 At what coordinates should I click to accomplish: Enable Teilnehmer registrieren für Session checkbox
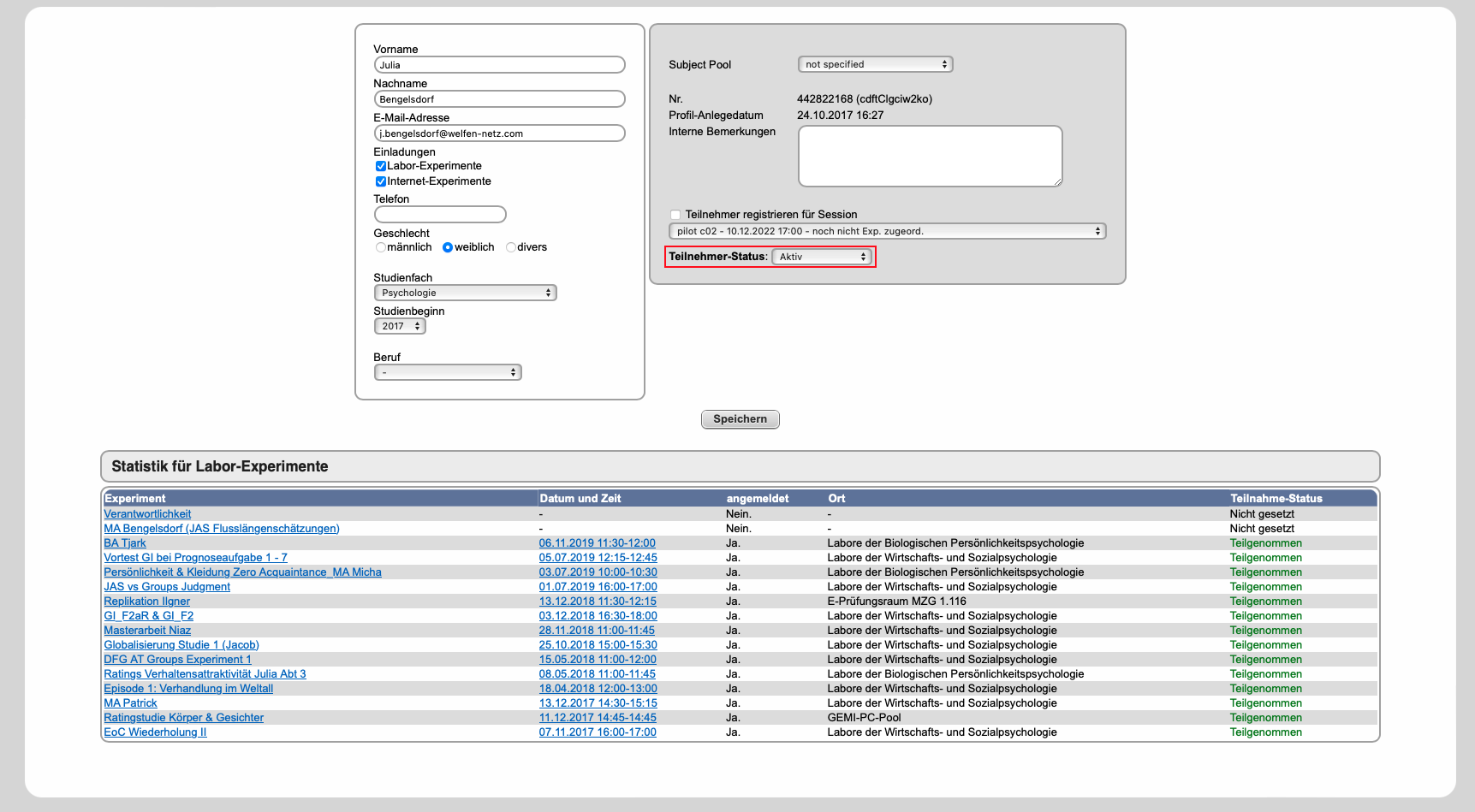675,215
